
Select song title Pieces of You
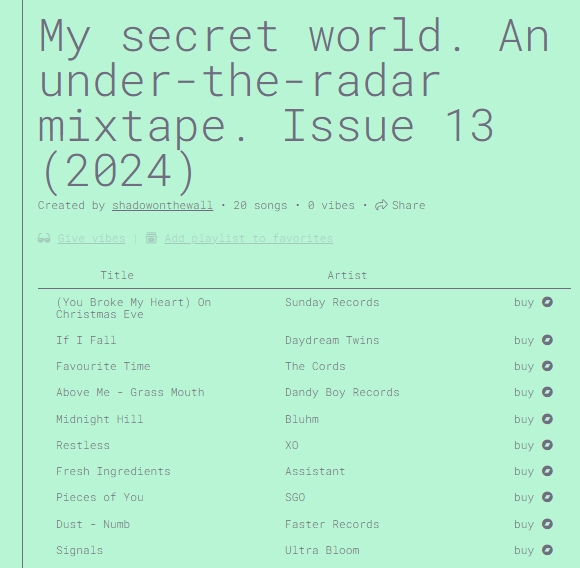pyautogui.click(x=100, y=497)
